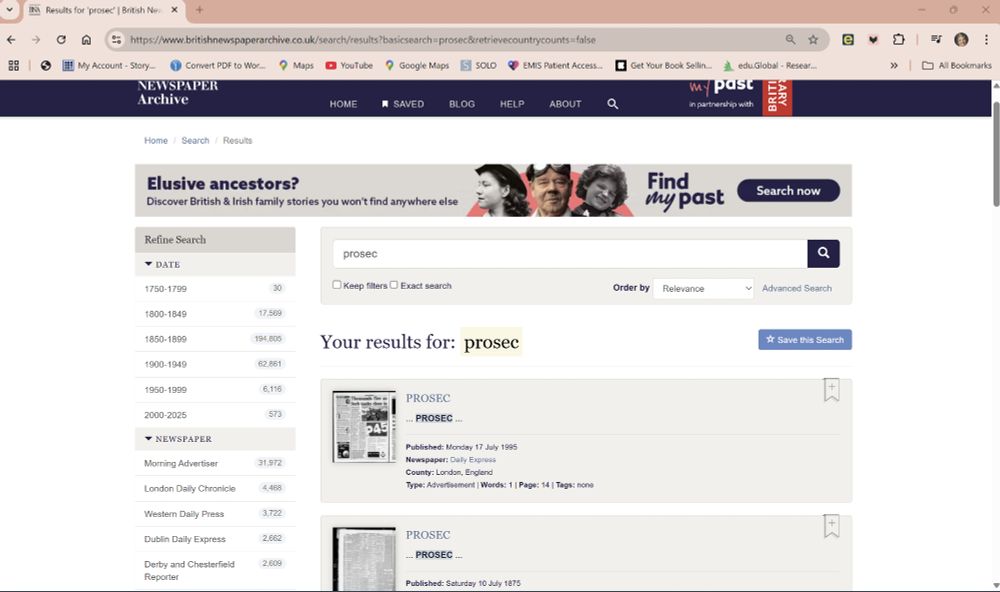
Task: Go back using browser back arrow
Action: click(11, 40)
